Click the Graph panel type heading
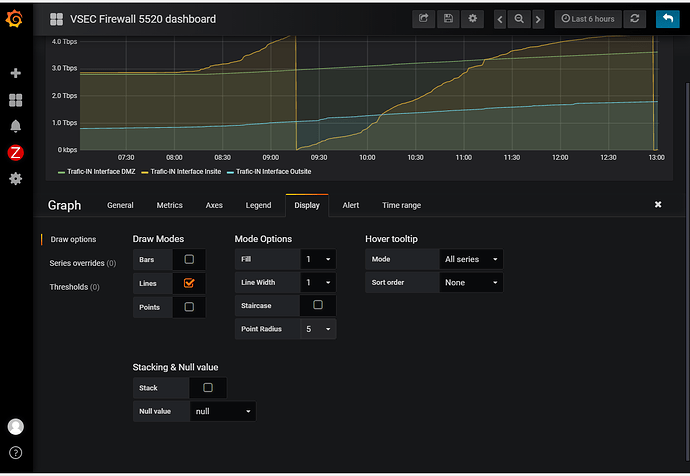 pyautogui.click(x=64, y=205)
